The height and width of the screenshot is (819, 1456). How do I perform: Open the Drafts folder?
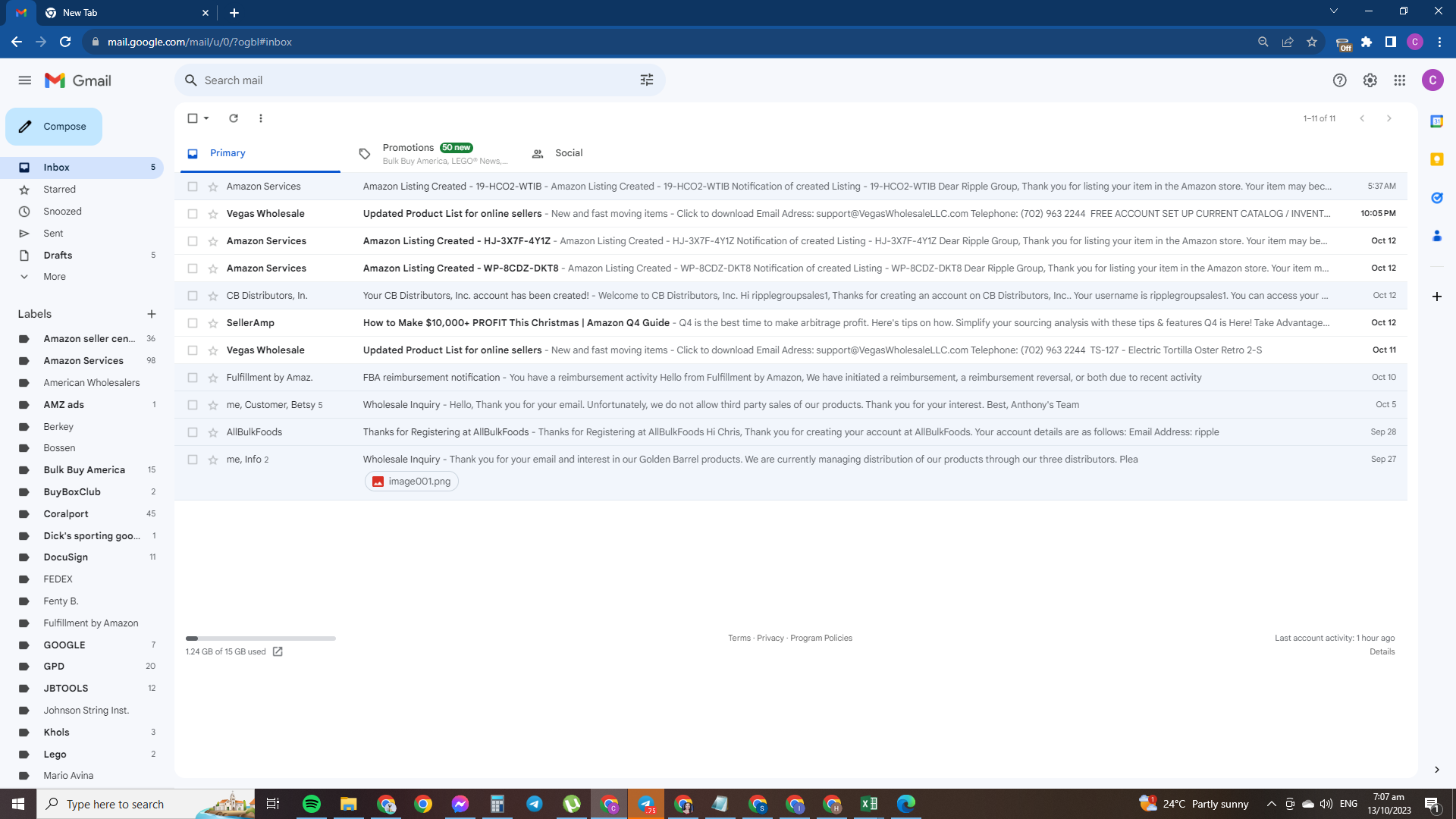coord(58,256)
